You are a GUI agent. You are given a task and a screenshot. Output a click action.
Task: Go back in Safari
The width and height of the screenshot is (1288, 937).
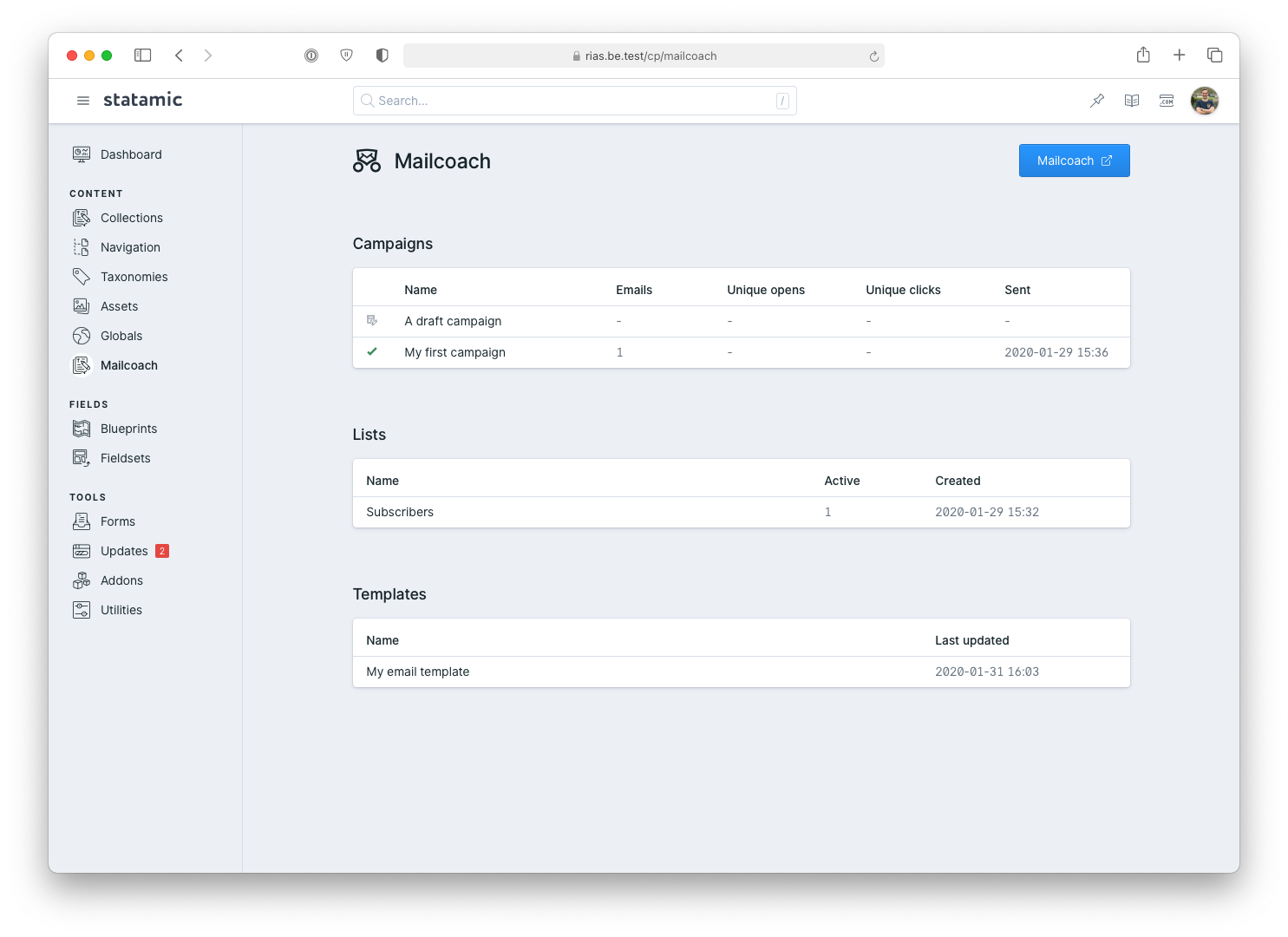pos(179,56)
